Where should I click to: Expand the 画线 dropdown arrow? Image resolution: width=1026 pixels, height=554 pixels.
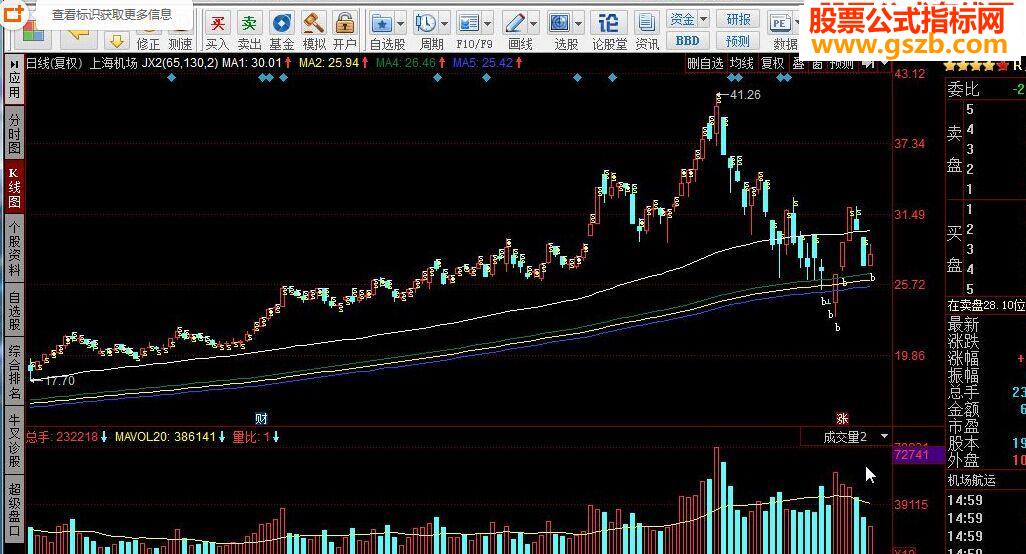click(x=534, y=24)
